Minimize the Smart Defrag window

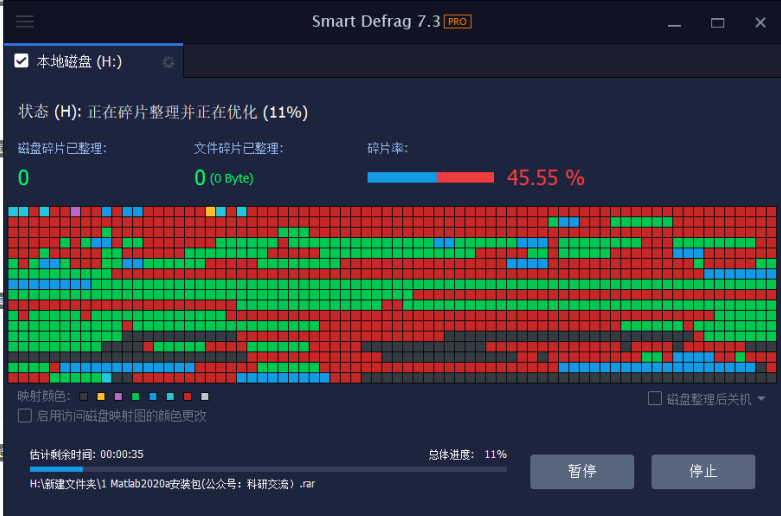(x=674, y=23)
